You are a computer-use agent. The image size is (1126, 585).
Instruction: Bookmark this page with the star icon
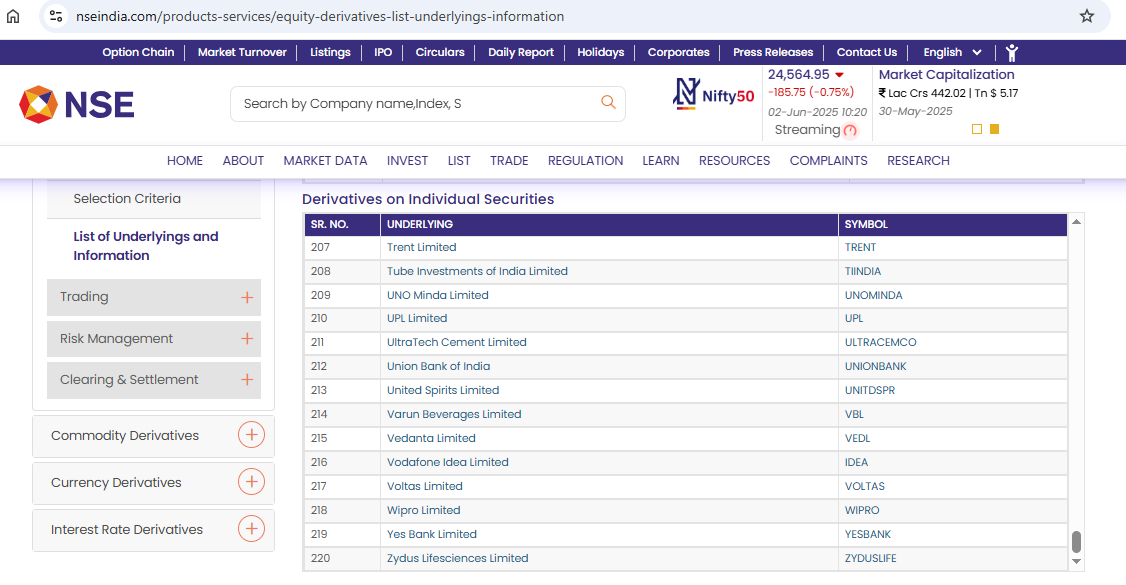(x=1087, y=16)
